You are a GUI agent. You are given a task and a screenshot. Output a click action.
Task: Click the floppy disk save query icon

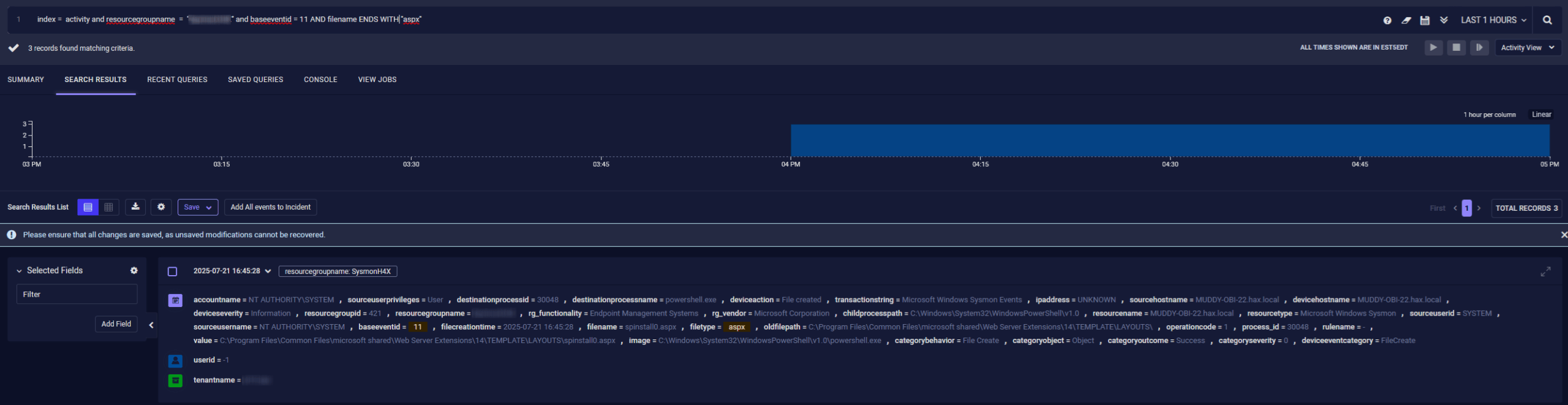pos(1425,20)
